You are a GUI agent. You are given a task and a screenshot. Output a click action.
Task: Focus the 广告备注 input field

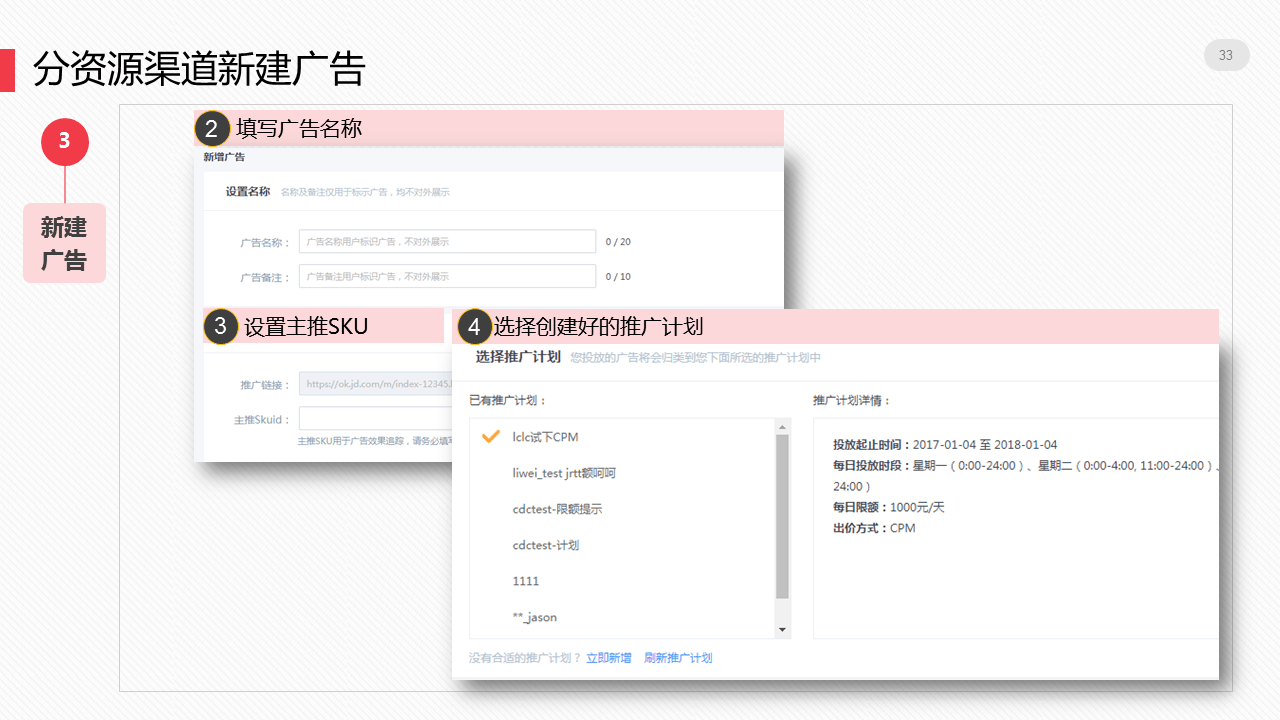point(447,276)
